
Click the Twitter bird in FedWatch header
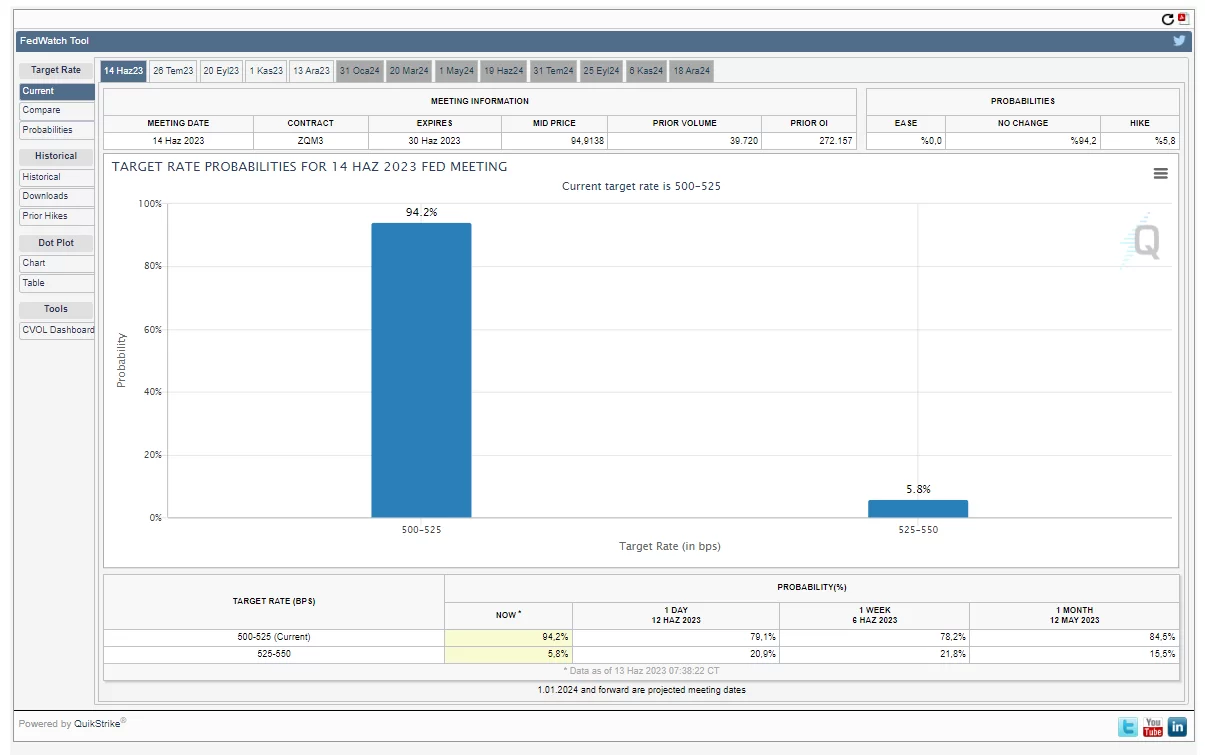[x=1179, y=41]
